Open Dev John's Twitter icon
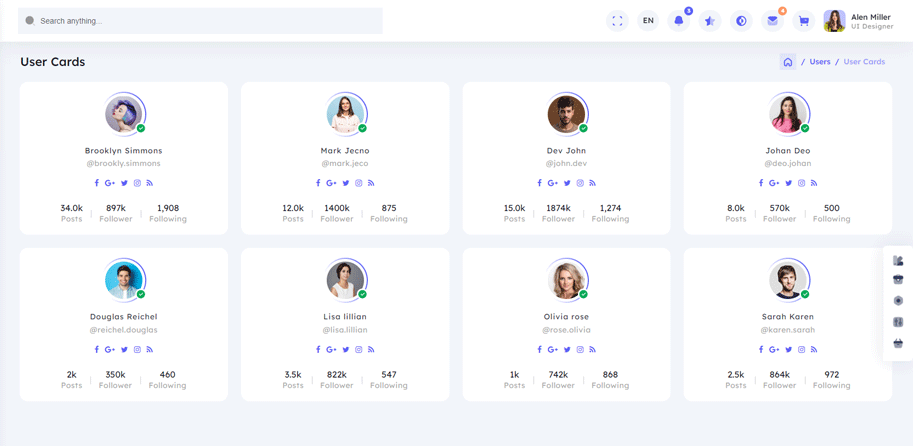913x446 pixels. click(x=567, y=183)
